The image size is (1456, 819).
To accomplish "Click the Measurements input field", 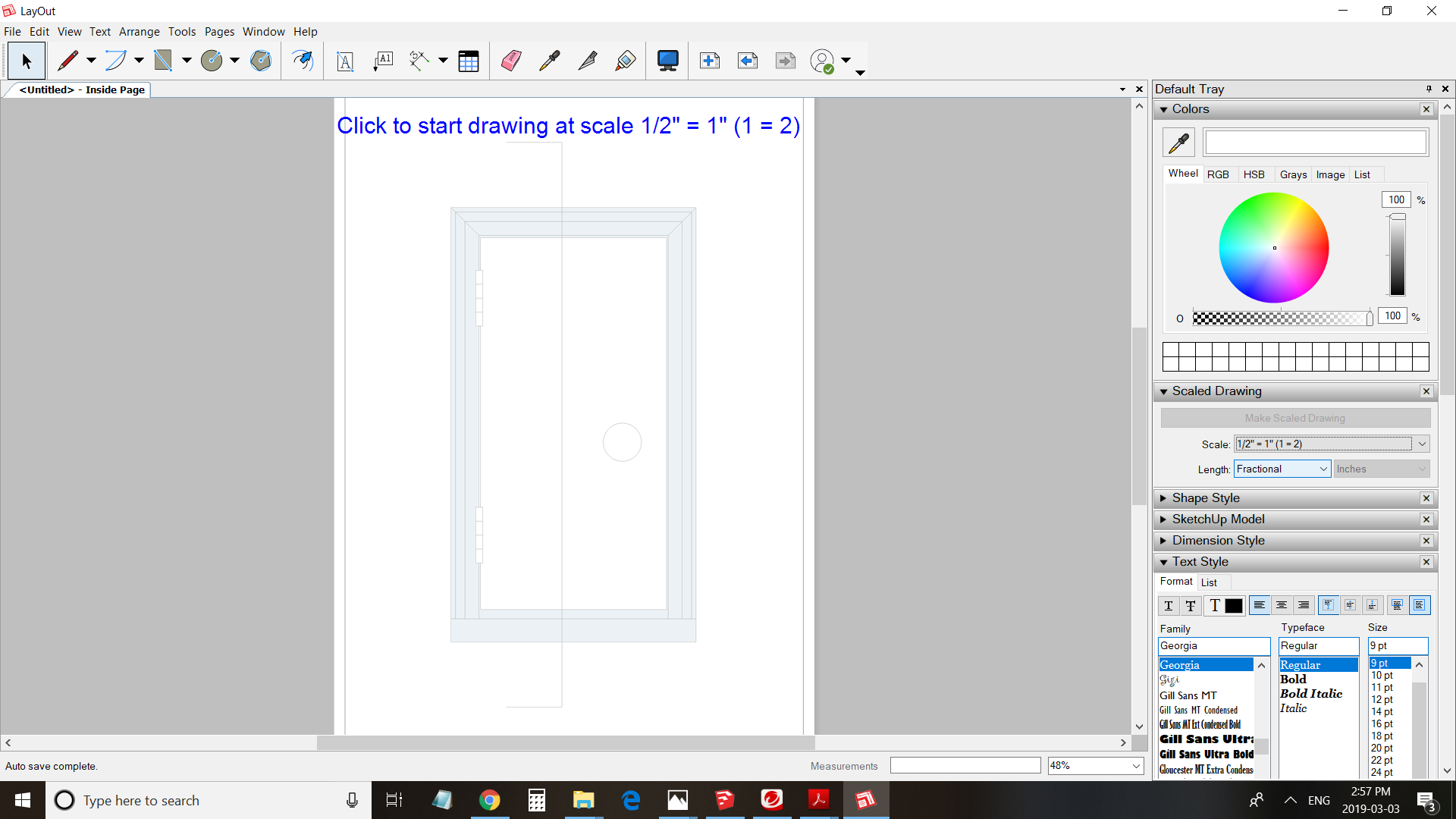I will point(965,766).
